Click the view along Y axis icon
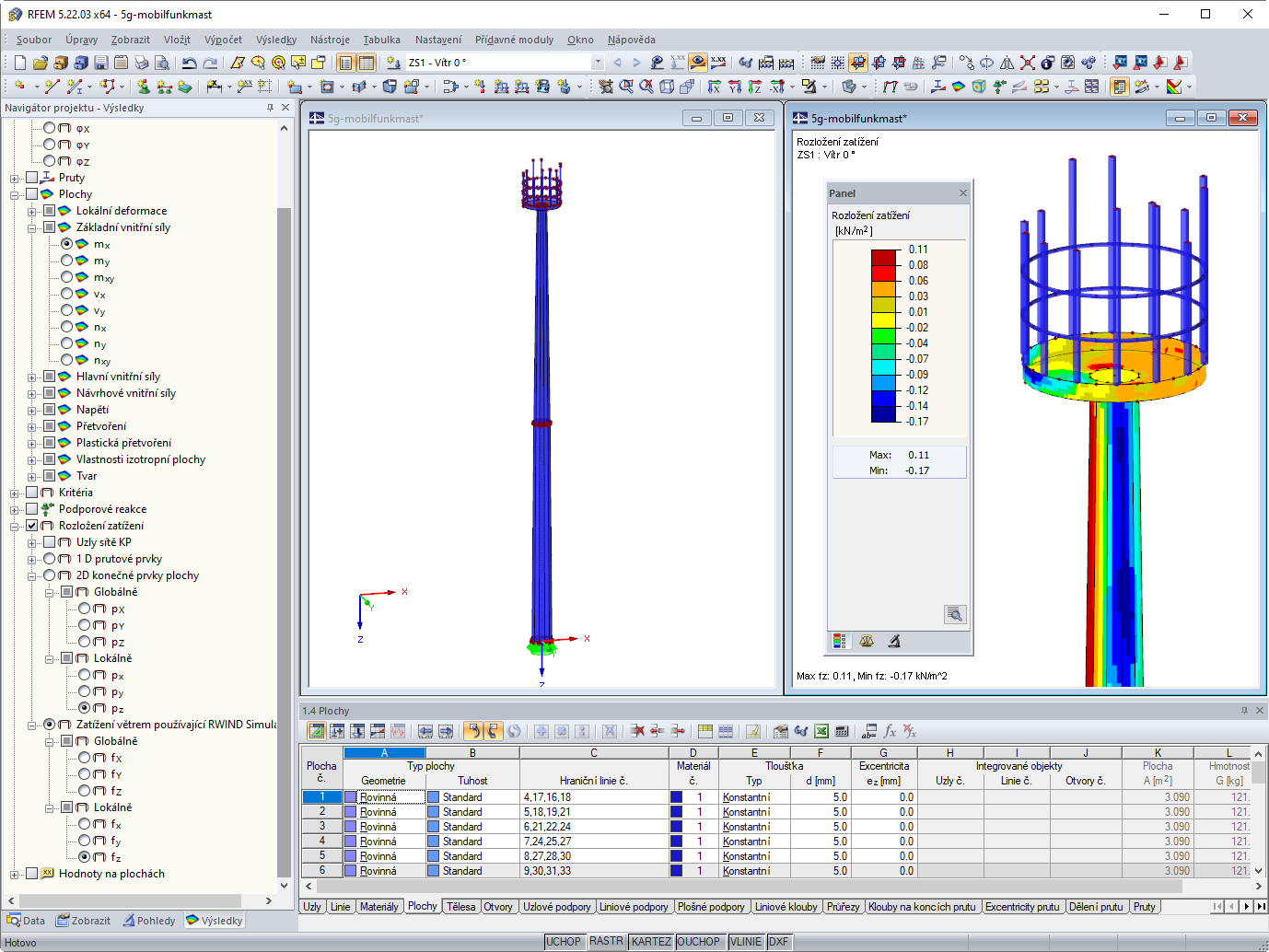This screenshot has width=1269, height=952. coord(735,87)
